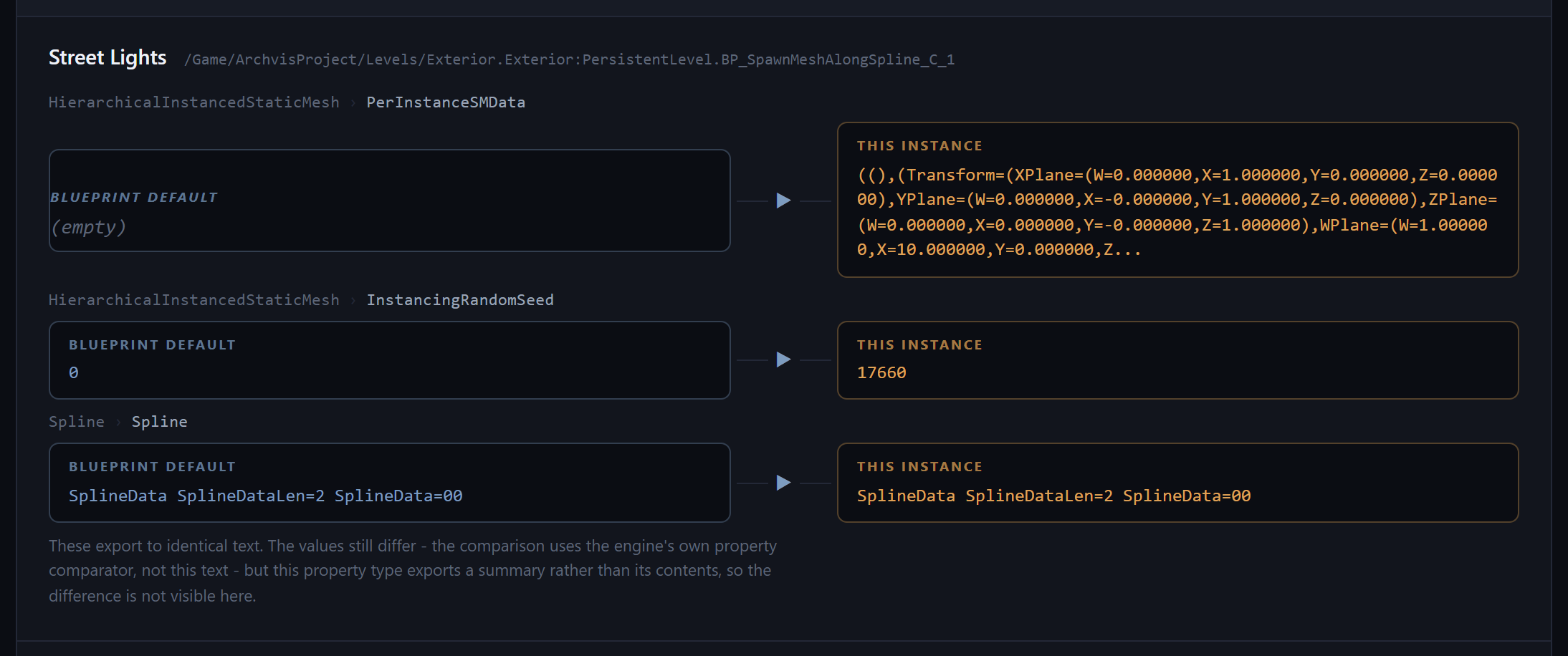1568x656 pixels.
Task: Click the BP_SpawnMeshAlongSpline_C_1 object path
Action: tap(569, 59)
